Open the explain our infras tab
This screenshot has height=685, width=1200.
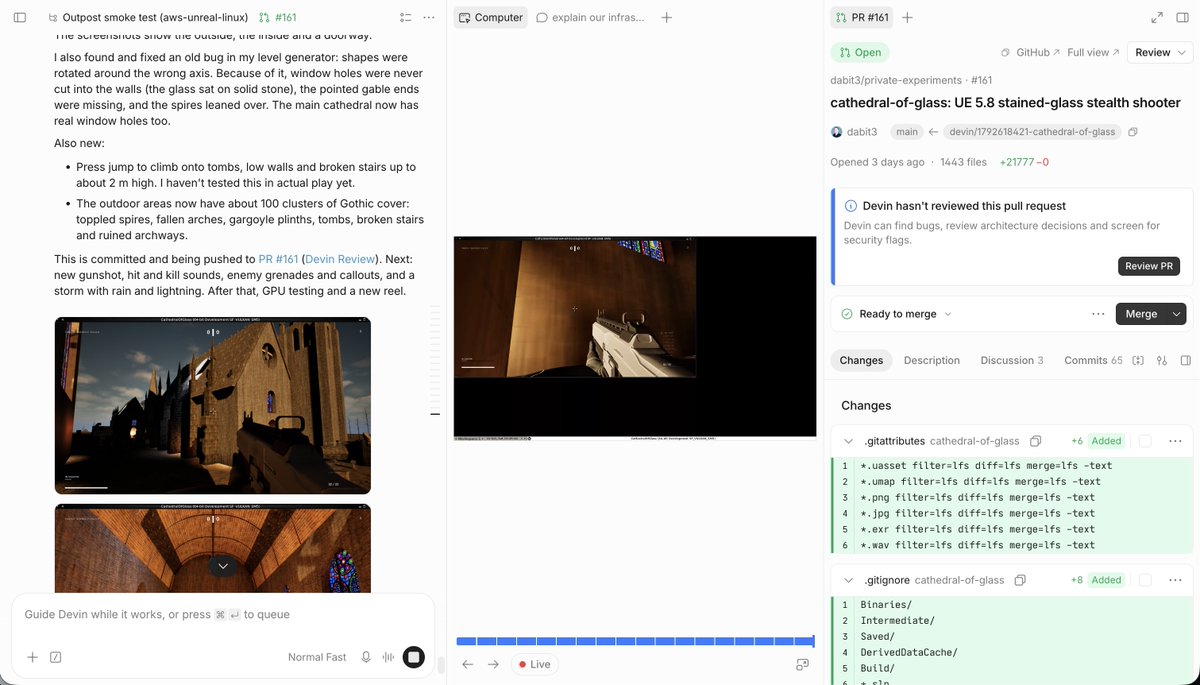point(590,18)
